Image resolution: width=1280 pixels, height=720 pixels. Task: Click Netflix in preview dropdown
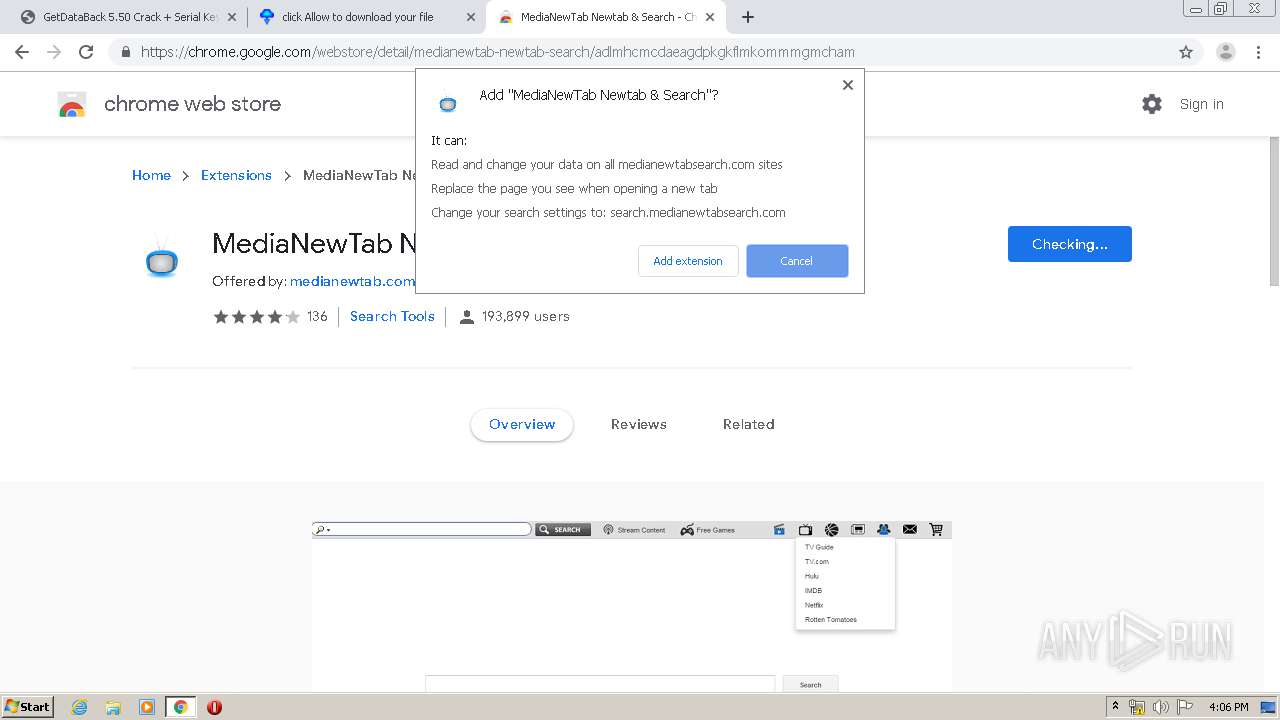tap(814, 605)
